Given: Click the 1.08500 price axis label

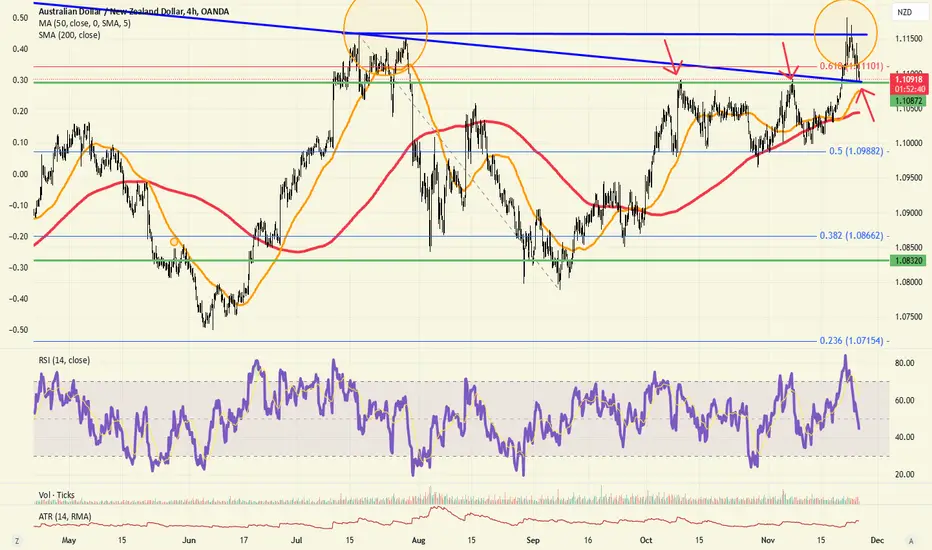Looking at the screenshot, I should pyautogui.click(x=909, y=247).
